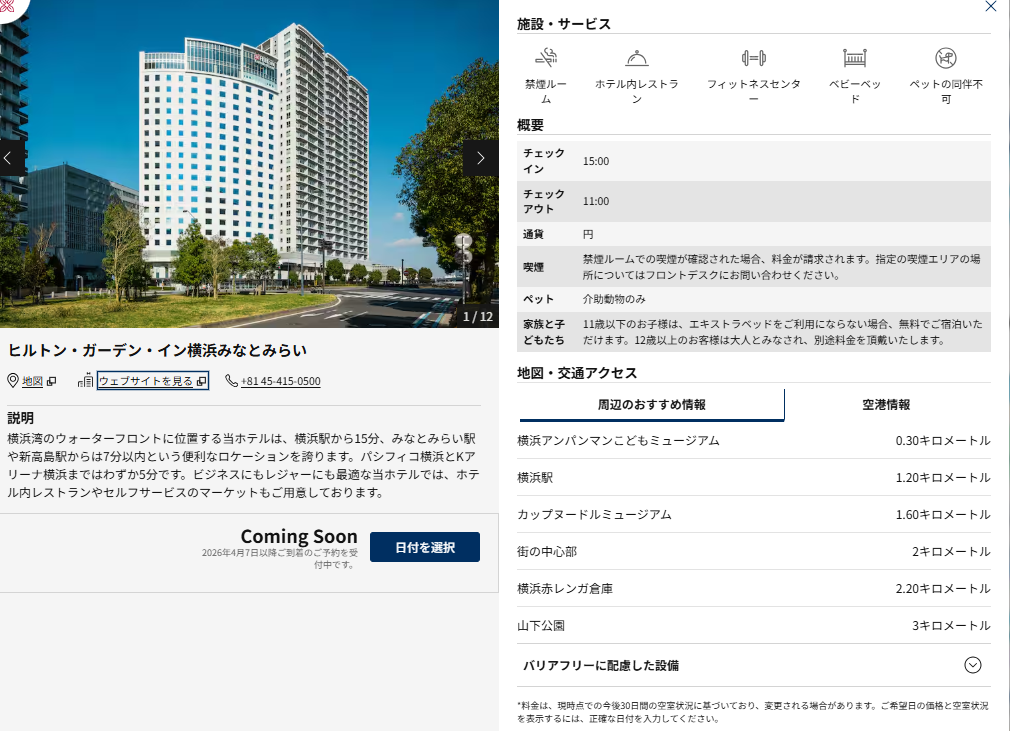This screenshot has width=1010, height=731.
Task: Click the 街の中心部 row
Action: (x=754, y=551)
